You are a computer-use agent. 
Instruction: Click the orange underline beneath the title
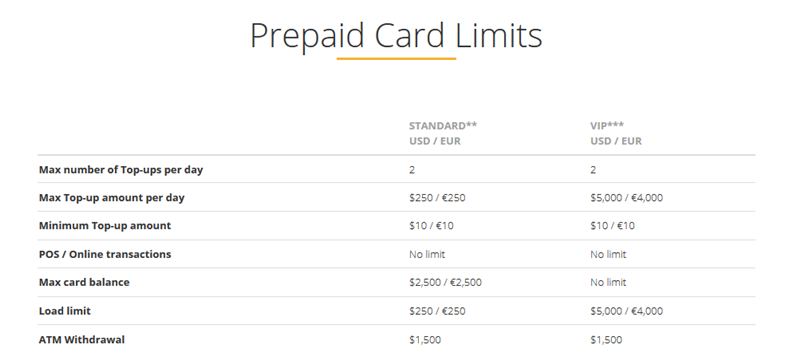click(x=396, y=59)
